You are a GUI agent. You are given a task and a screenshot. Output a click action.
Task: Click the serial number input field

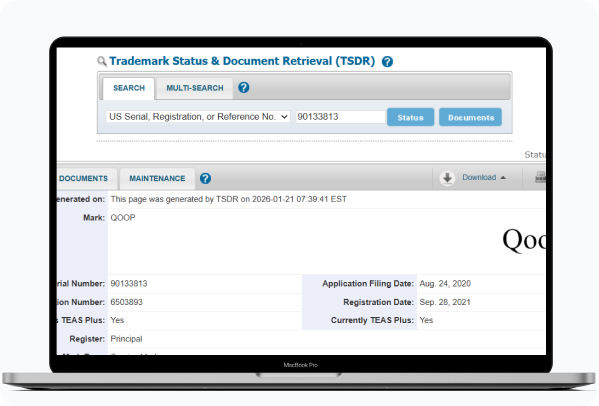tap(340, 117)
